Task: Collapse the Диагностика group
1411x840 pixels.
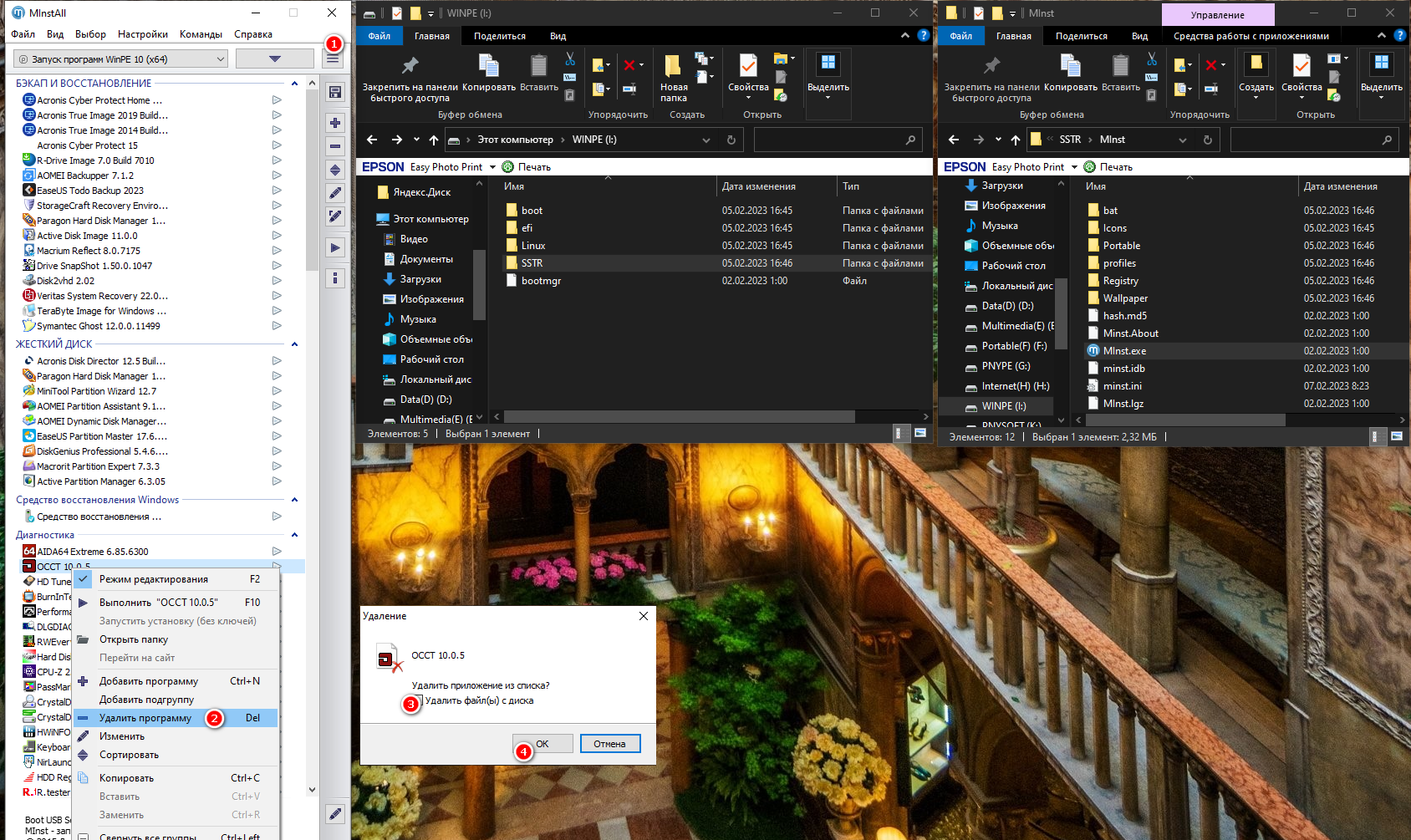Action: coord(294,535)
